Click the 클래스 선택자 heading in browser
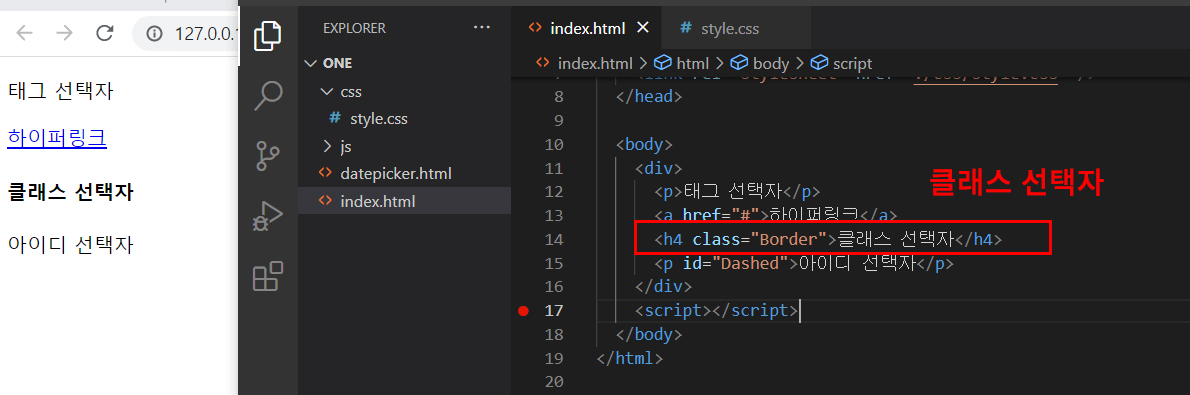The image size is (1190, 395). tap(71, 191)
